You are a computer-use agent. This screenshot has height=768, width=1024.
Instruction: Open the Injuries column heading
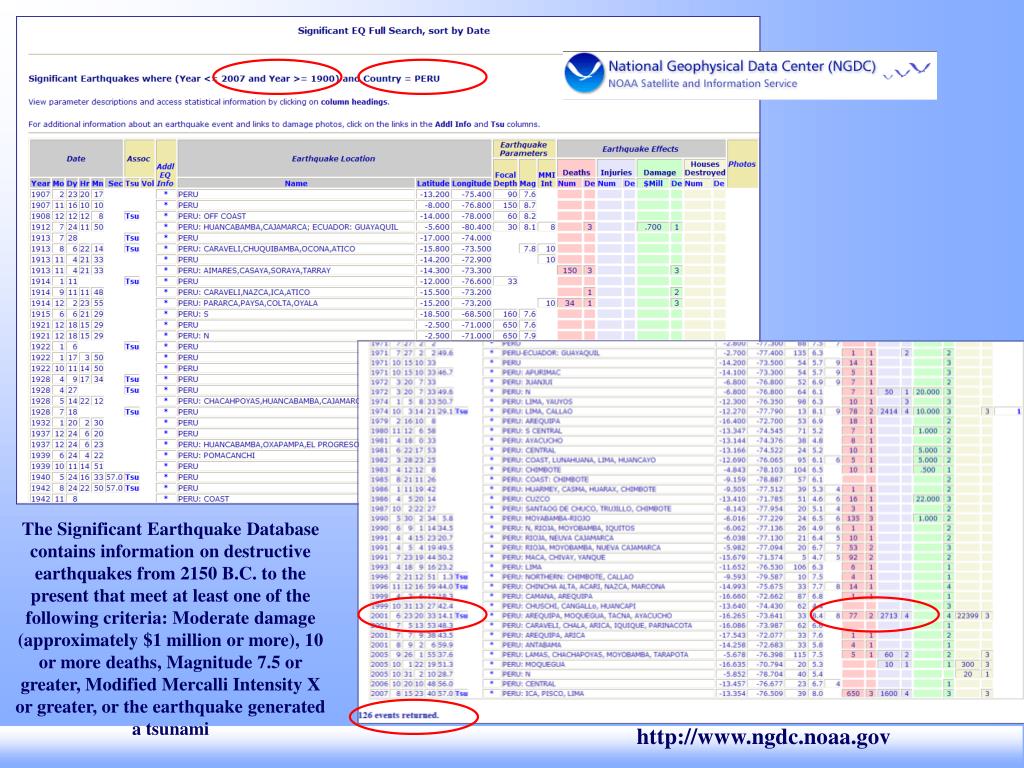[x=616, y=172]
